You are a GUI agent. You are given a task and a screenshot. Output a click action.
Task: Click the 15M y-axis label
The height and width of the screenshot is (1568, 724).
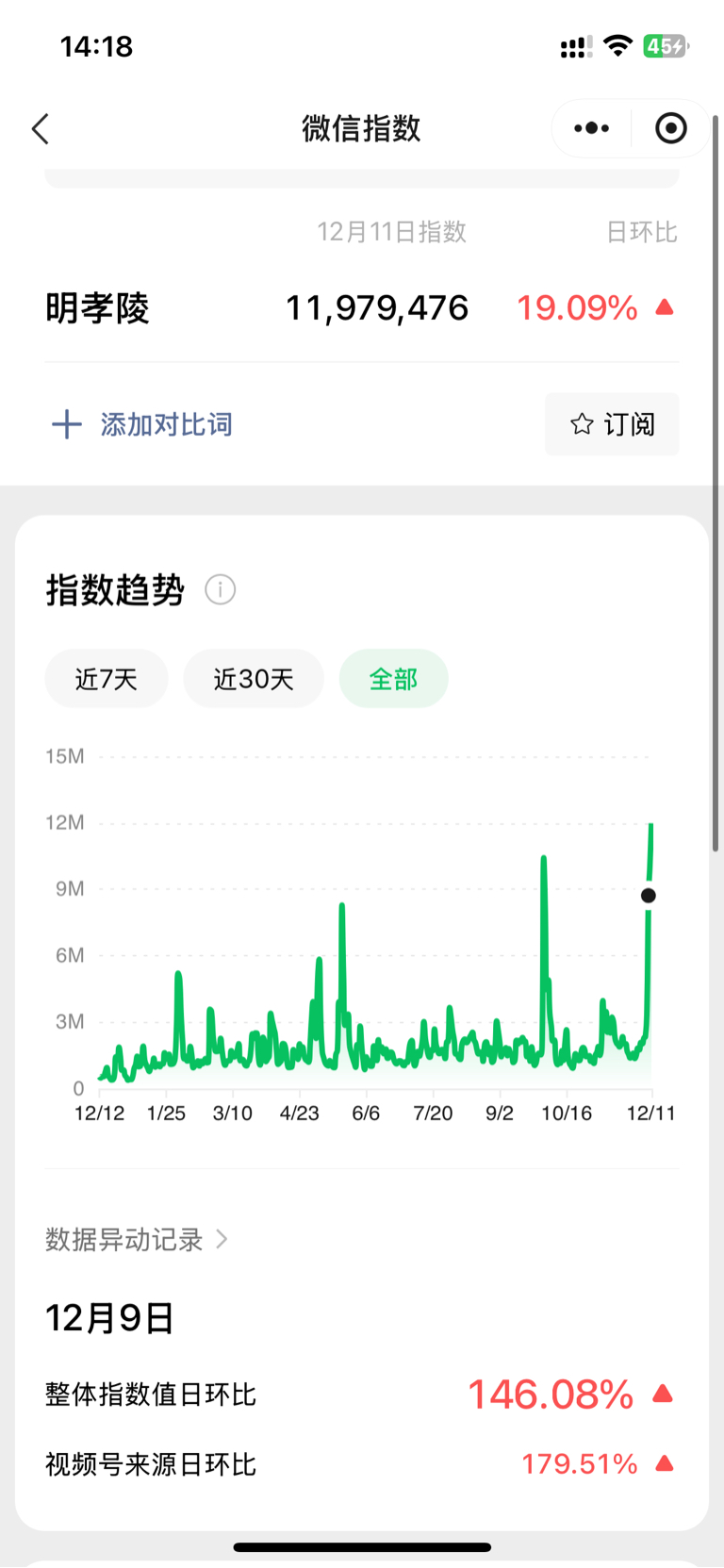pos(65,756)
